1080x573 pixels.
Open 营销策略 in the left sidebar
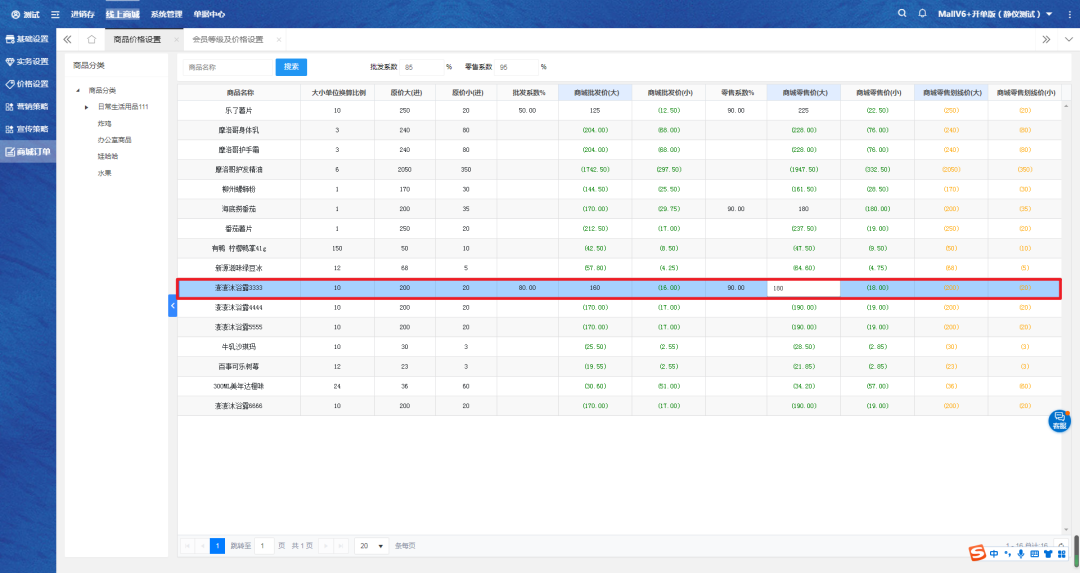pyautogui.click(x=27, y=107)
